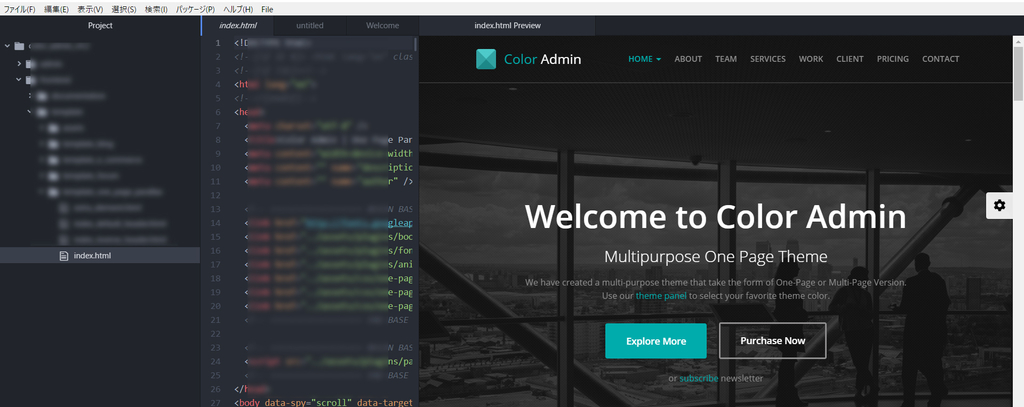Click the Project panel header
This screenshot has width=1024, height=407.
[x=100, y=25]
